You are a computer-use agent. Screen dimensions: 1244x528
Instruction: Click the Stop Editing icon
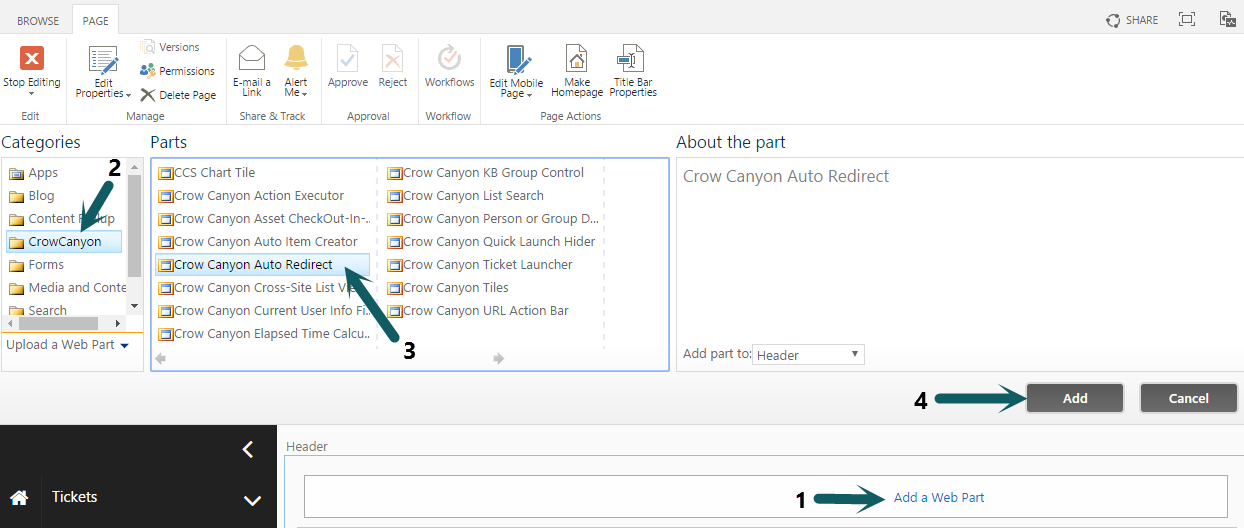(x=32, y=59)
